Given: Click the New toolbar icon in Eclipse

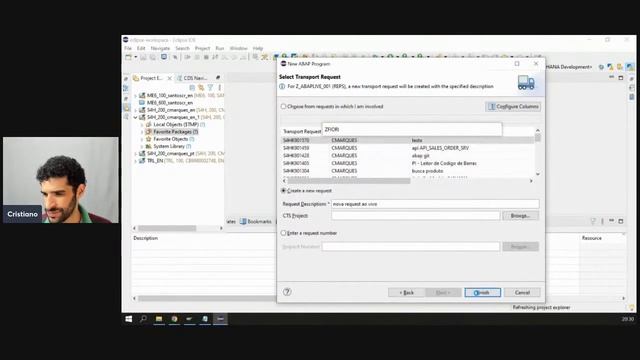Looking at the screenshot, I should [x=128, y=58].
